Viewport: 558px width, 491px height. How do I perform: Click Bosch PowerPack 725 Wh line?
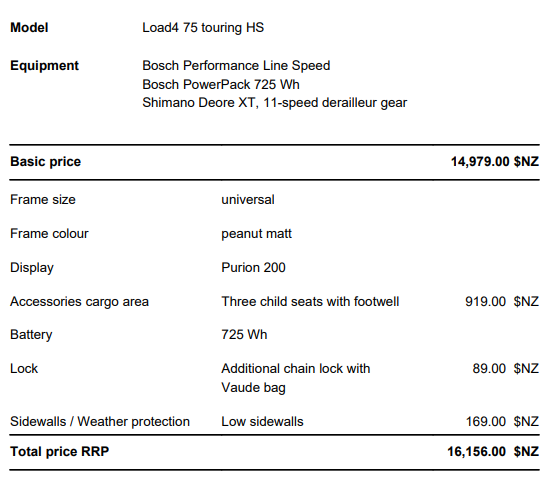(x=221, y=85)
